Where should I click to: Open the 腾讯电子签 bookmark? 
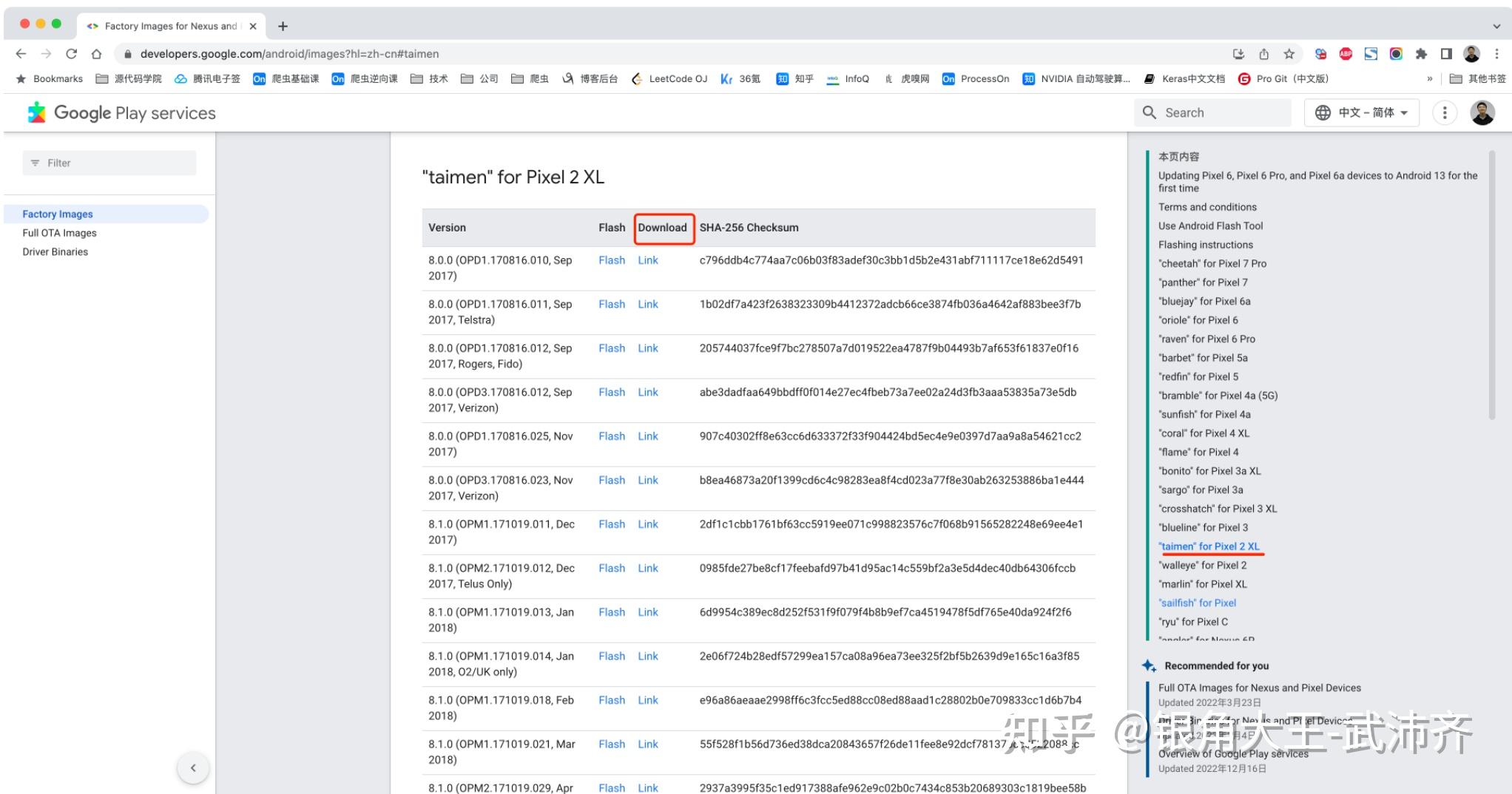point(207,78)
